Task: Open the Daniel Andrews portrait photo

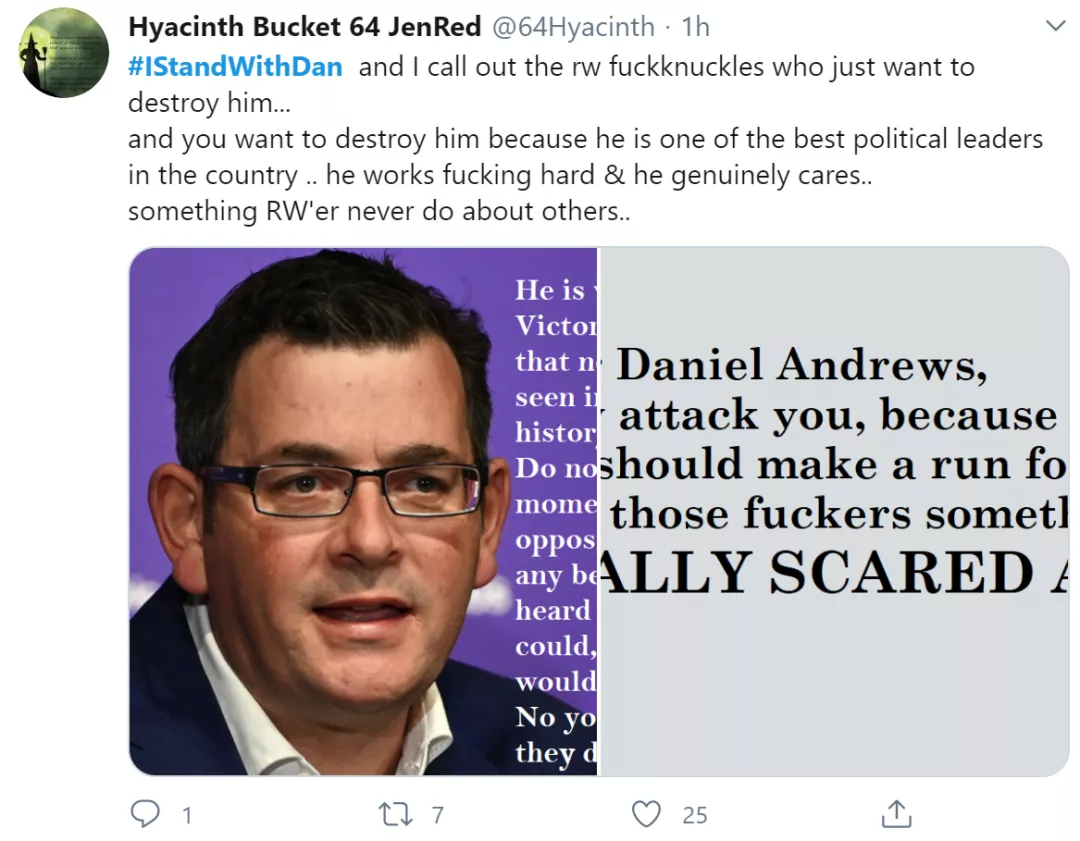Action: 363,511
